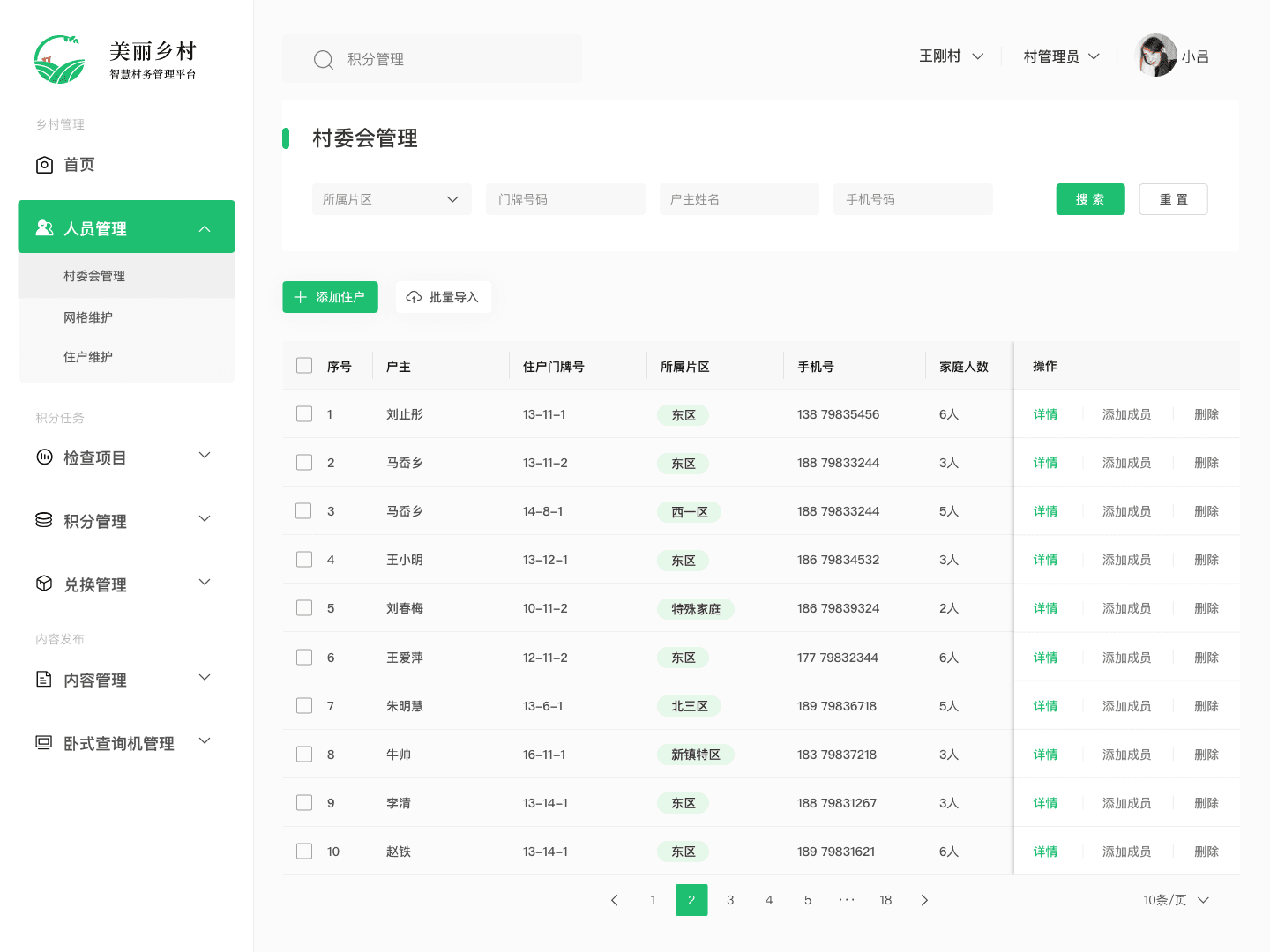This screenshot has width=1270, height=952.
Task: Collapse the 人员管理 menu chevron
Action: point(205,228)
